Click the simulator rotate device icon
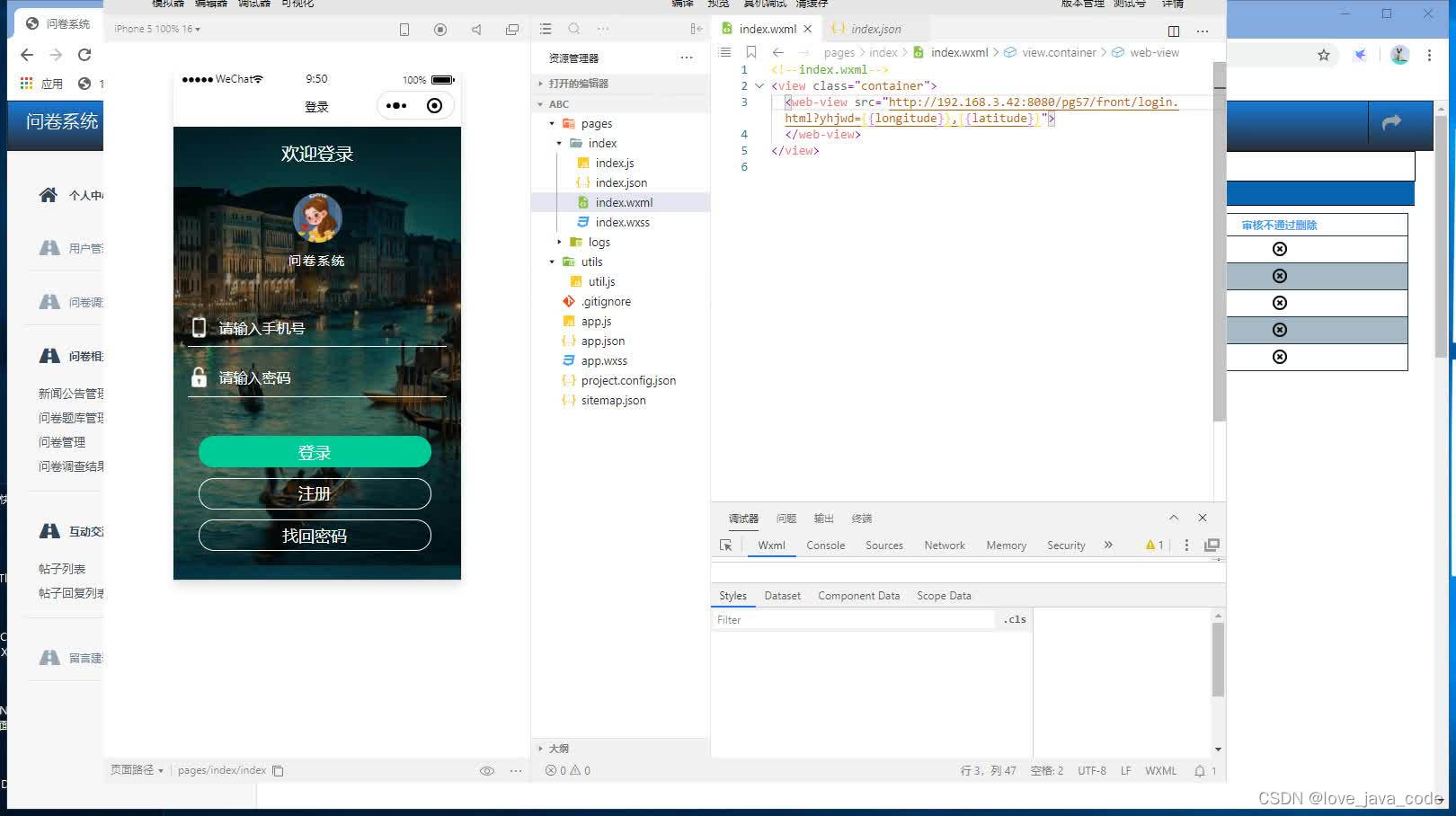This screenshot has width=1456, height=816. point(404,30)
